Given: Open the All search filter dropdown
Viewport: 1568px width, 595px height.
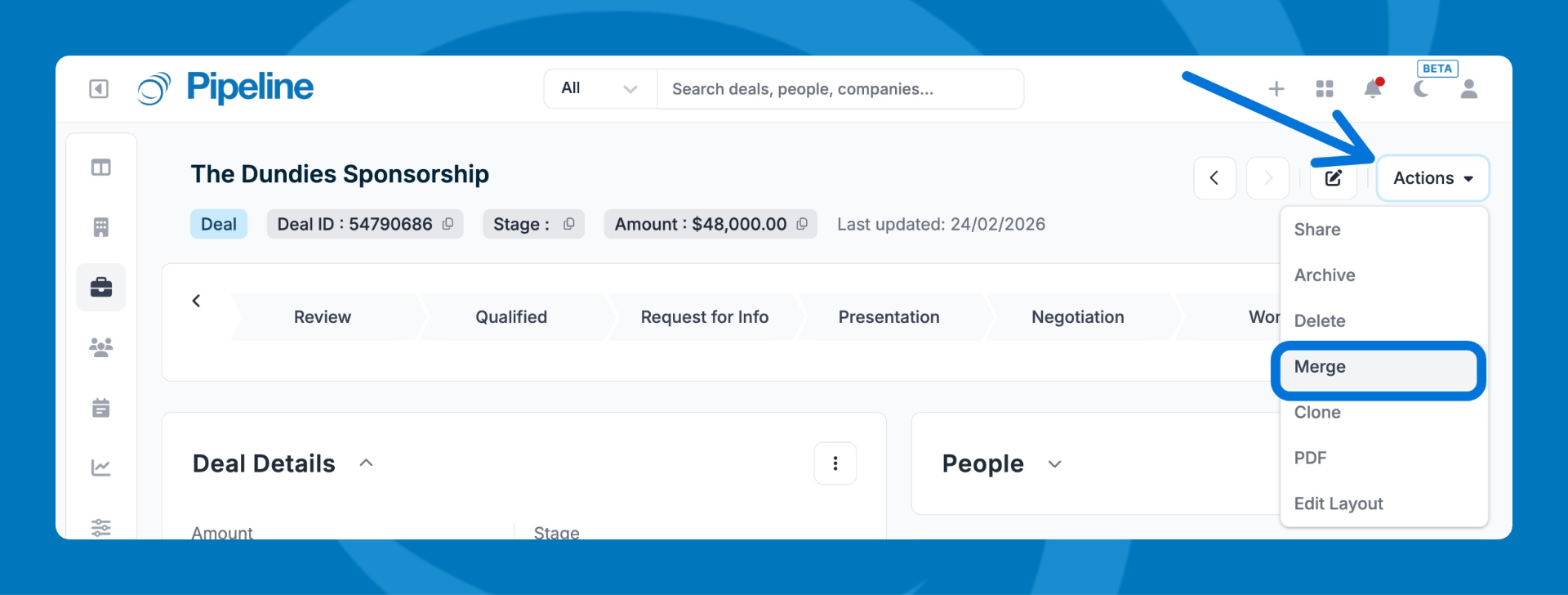Looking at the screenshot, I should coord(599,88).
